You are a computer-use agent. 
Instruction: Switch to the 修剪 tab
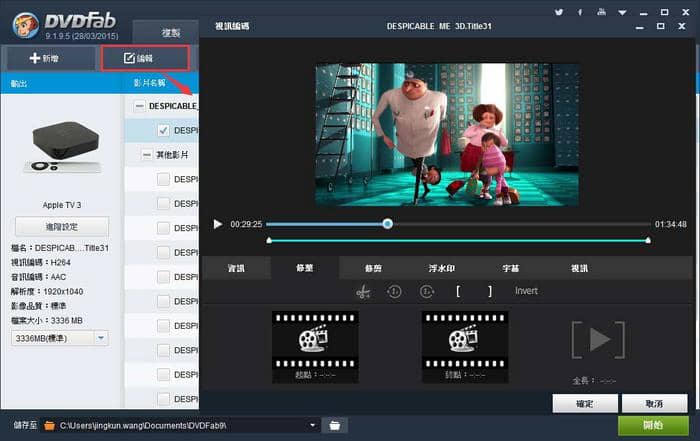coord(373,268)
